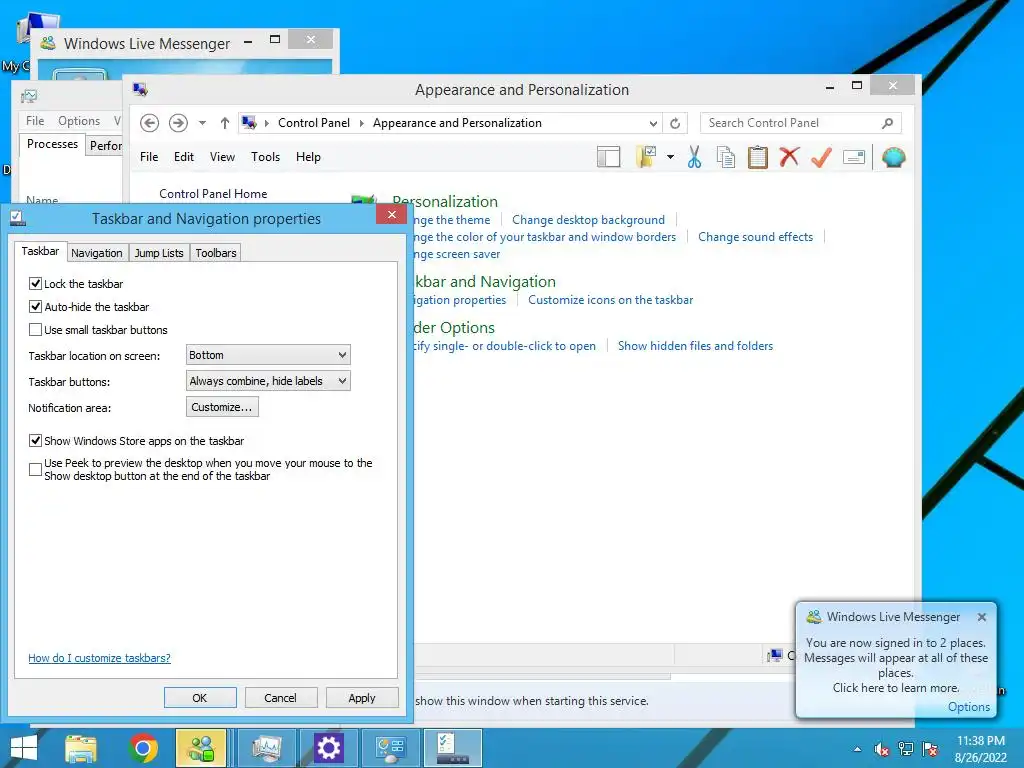Expand folder options toolbar dropdown arrow
This screenshot has height=768, width=1024.
(671, 157)
